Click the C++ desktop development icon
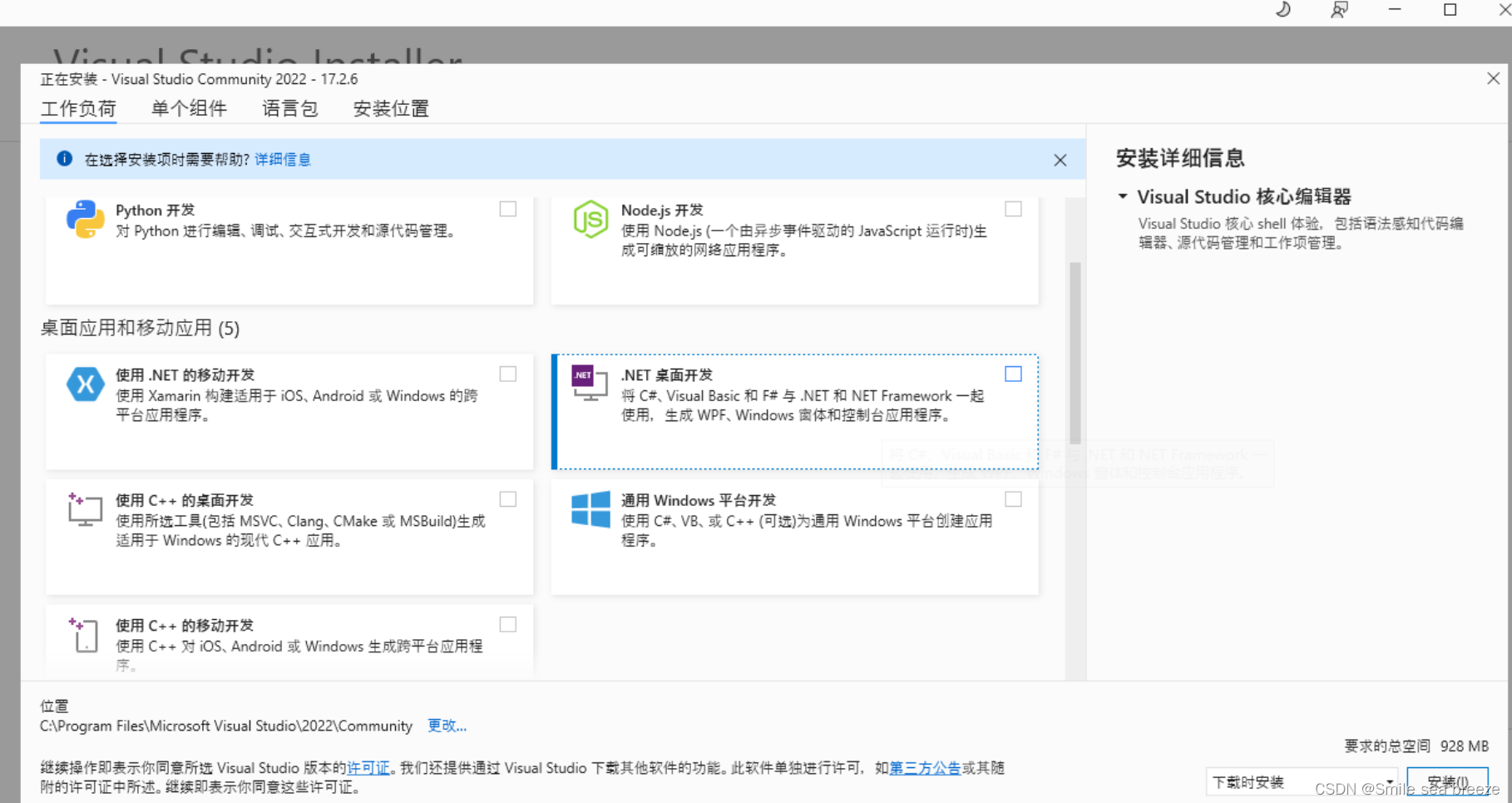Viewport: 1512px width, 803px height. coord(85,509)
